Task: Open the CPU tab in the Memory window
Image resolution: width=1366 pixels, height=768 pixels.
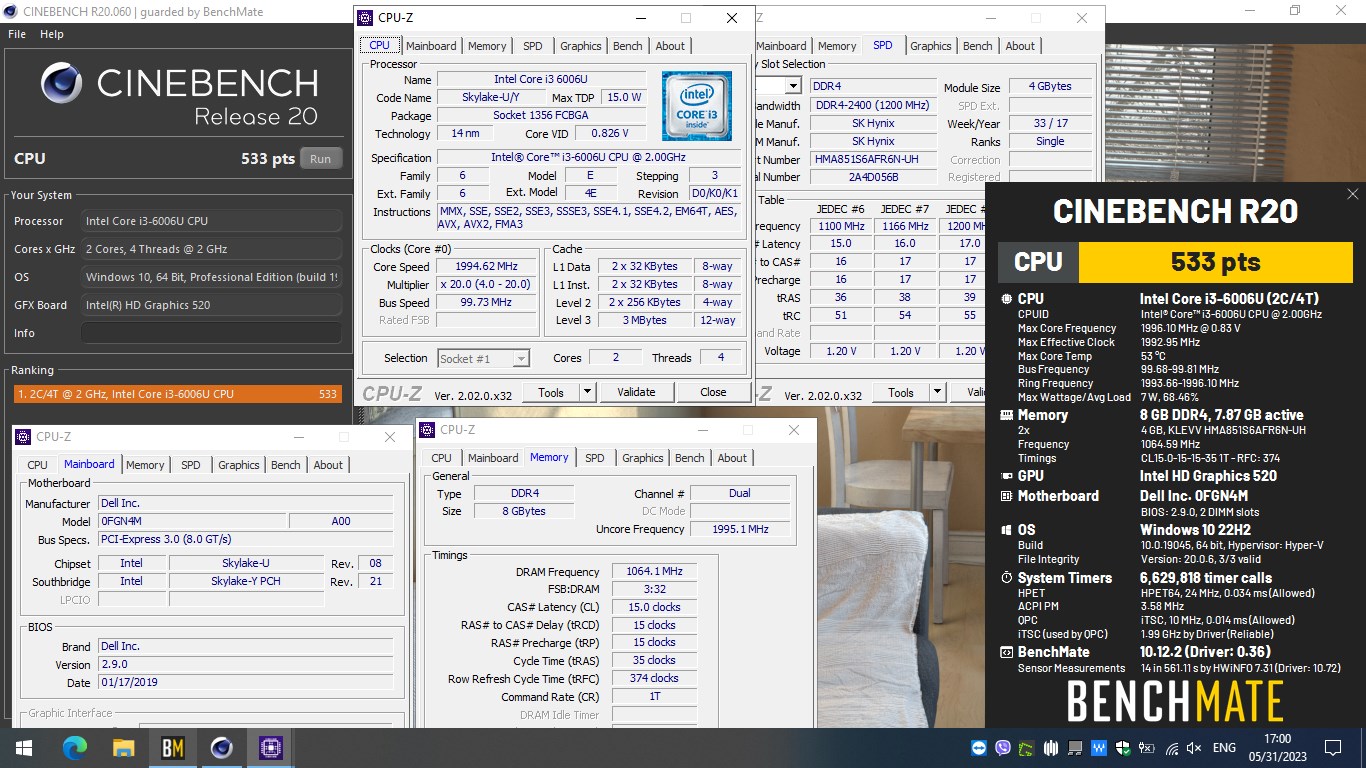Action: [x=441, y=458]
